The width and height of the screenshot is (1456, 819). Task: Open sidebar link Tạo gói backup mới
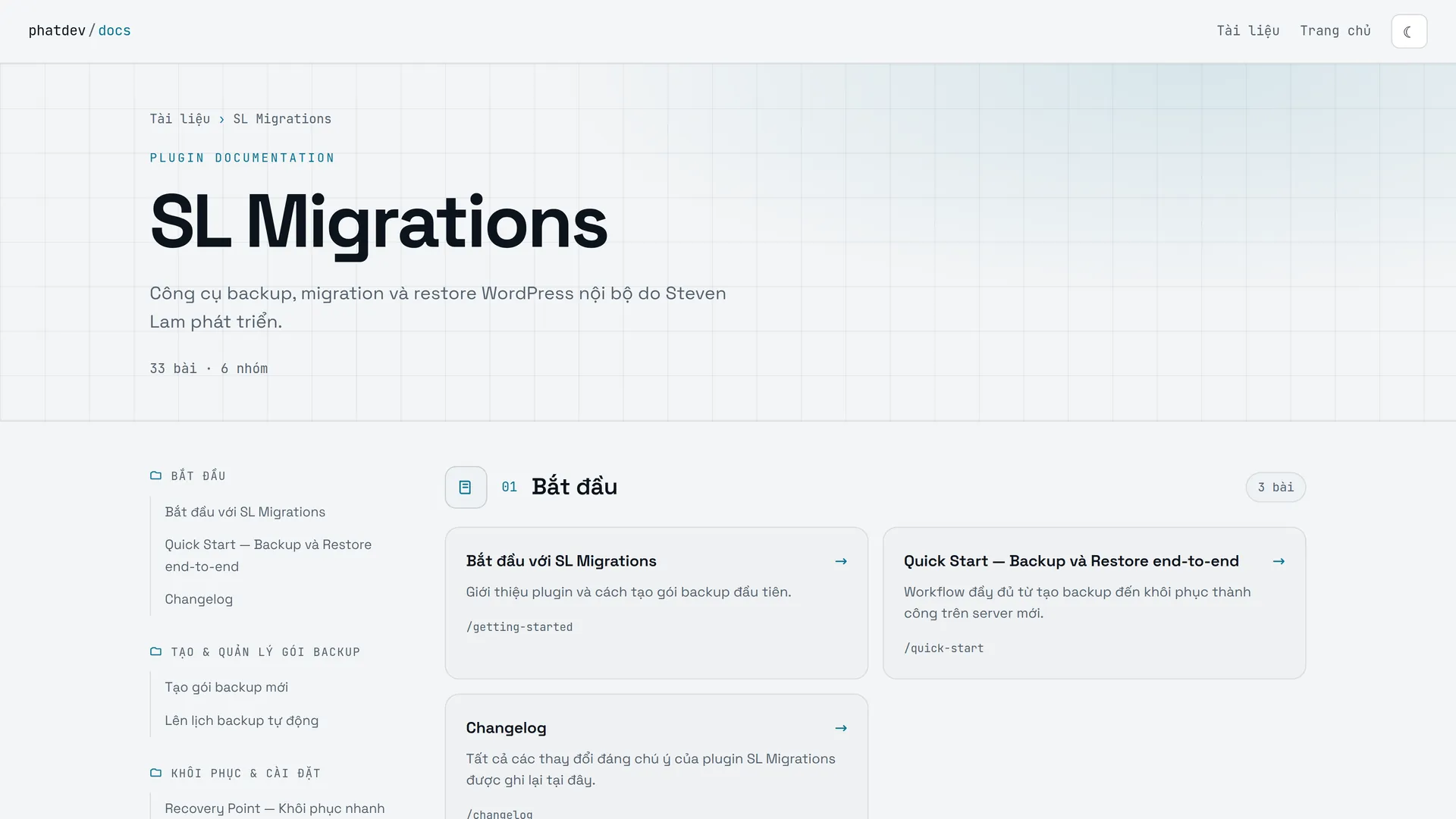(x=226, y=687)
